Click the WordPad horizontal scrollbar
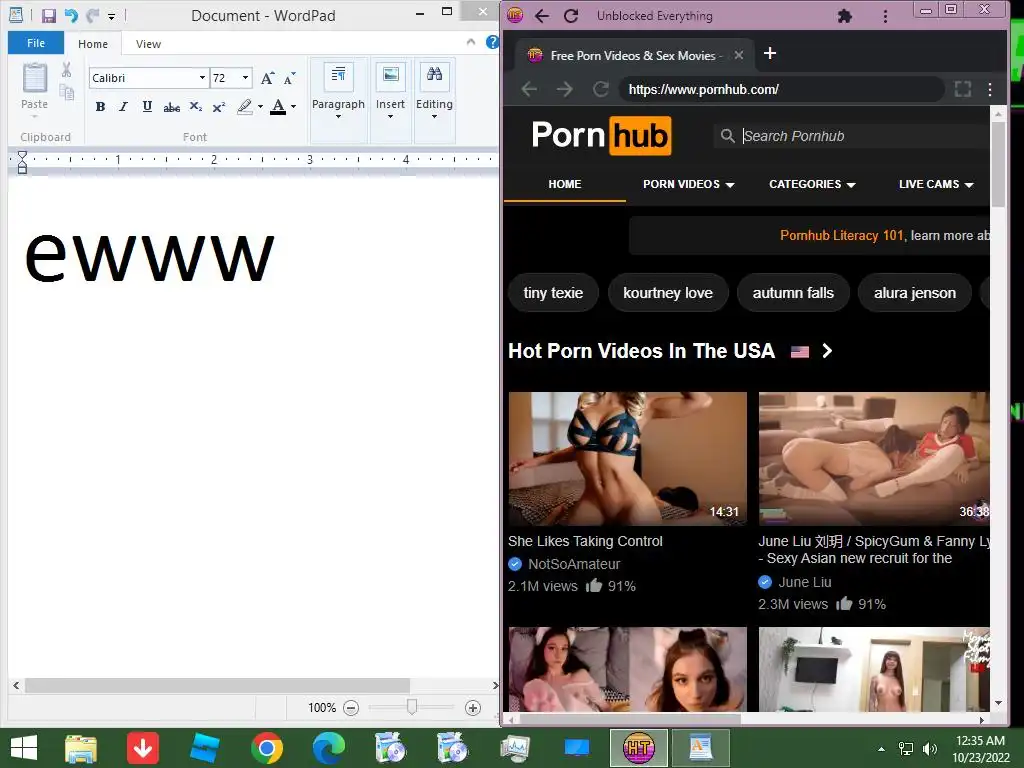This screenshot has height=768, width=1024. click(217, 686)
